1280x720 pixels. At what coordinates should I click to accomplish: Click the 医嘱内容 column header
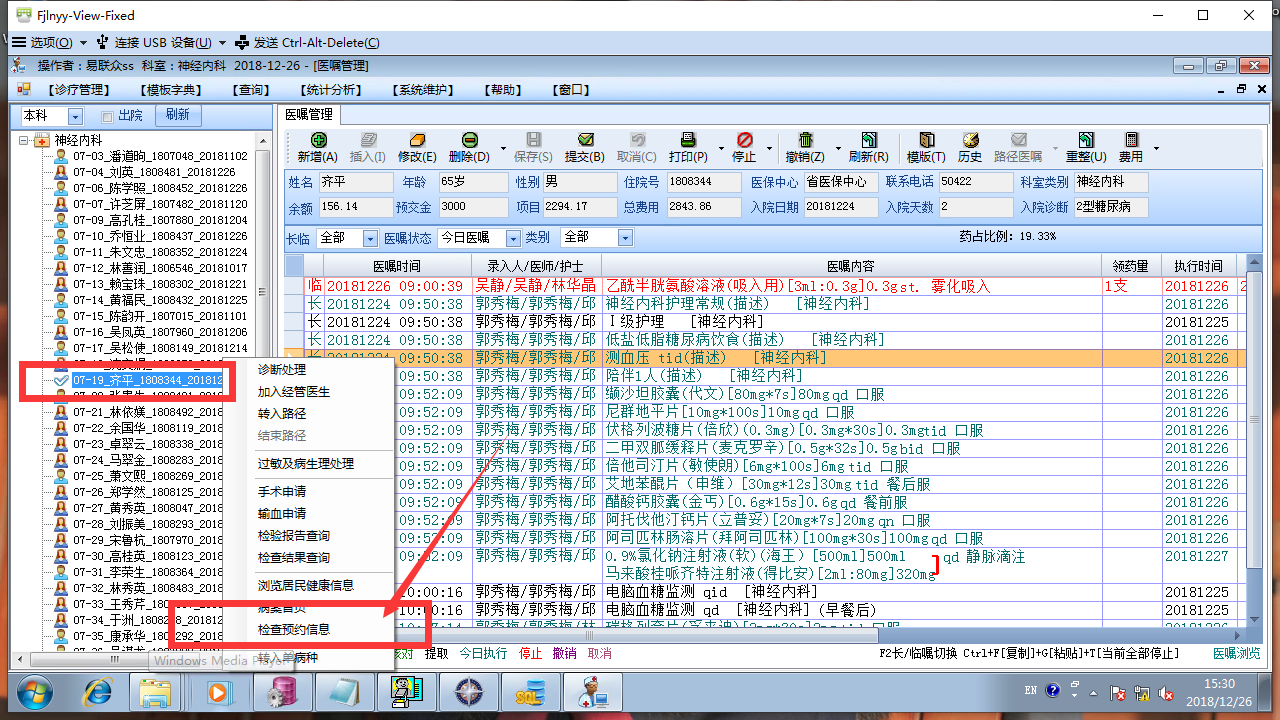click(x=850, y=266)
